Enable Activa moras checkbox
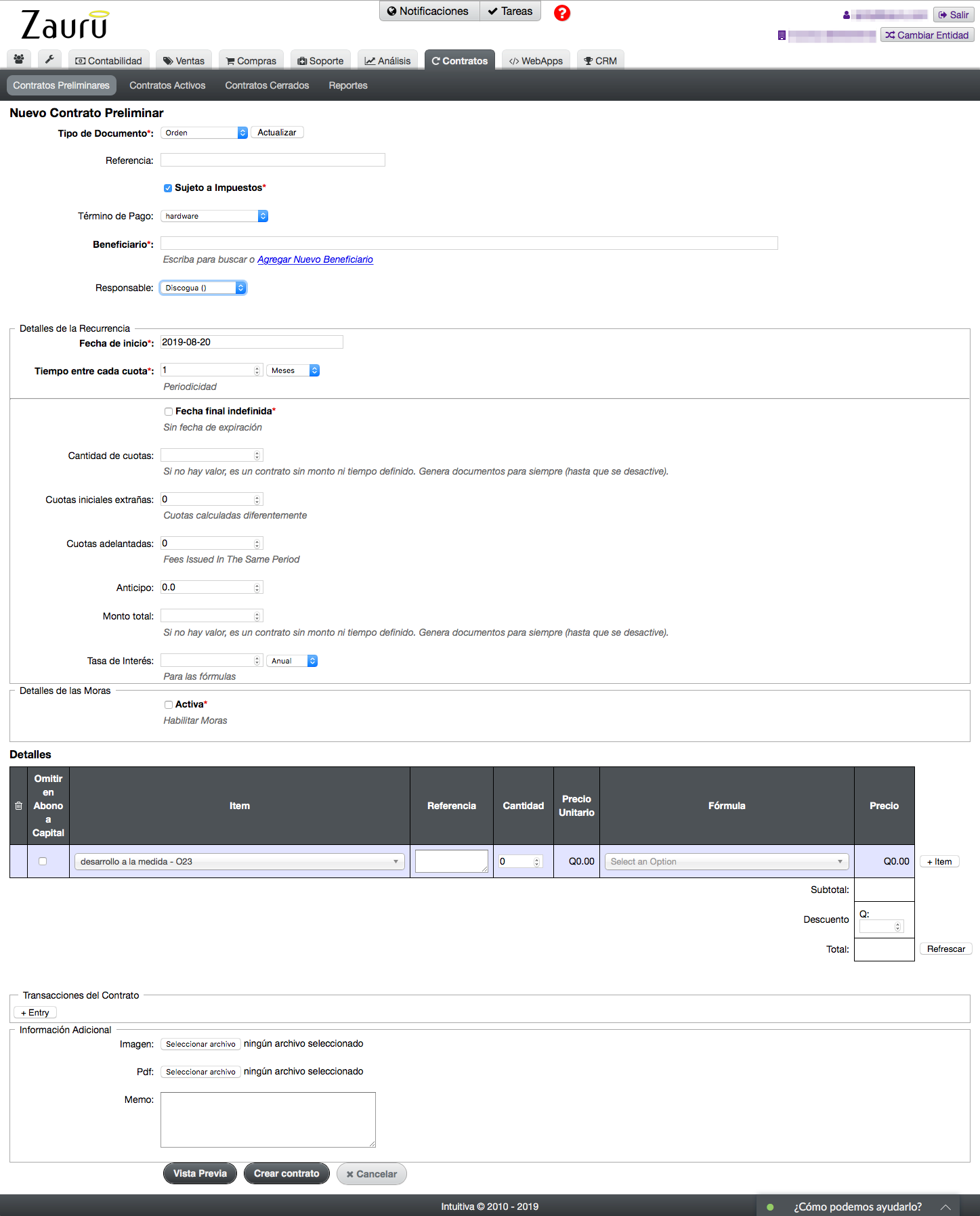The height and width of the screenshot is (1216, 980). pos(168,705)
